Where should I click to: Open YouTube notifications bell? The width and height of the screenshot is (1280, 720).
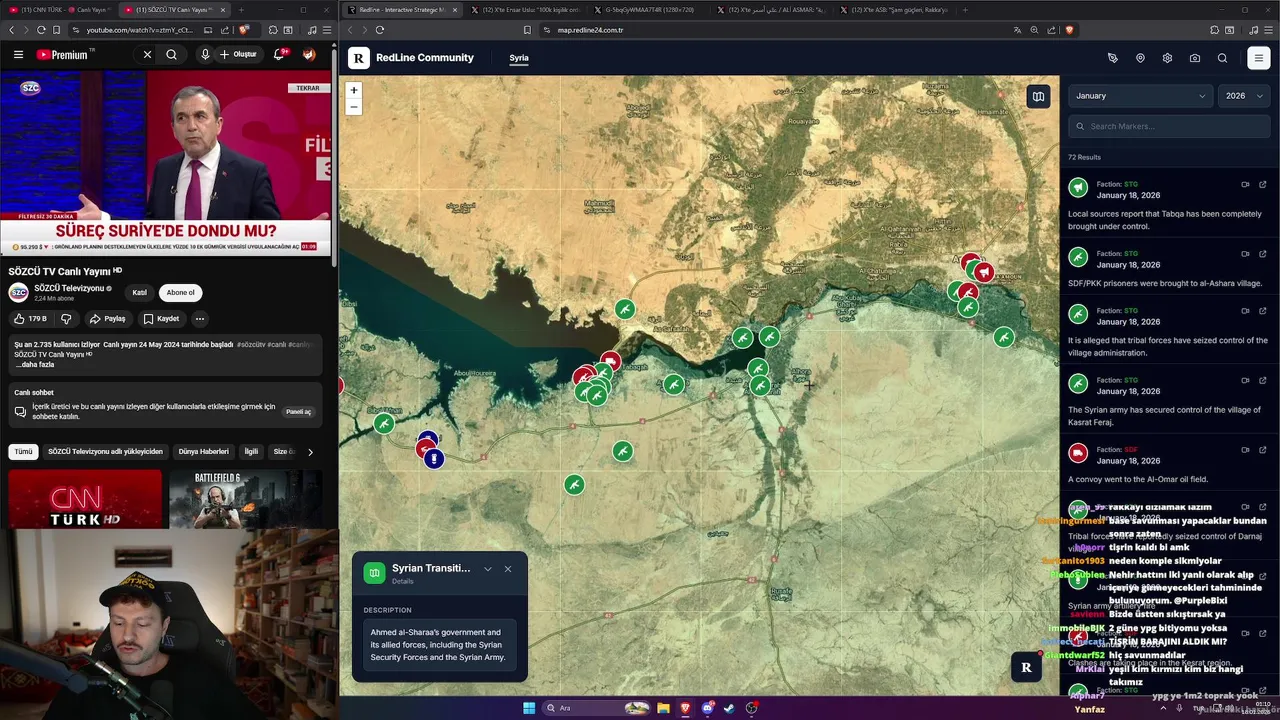tap(280, 54)
